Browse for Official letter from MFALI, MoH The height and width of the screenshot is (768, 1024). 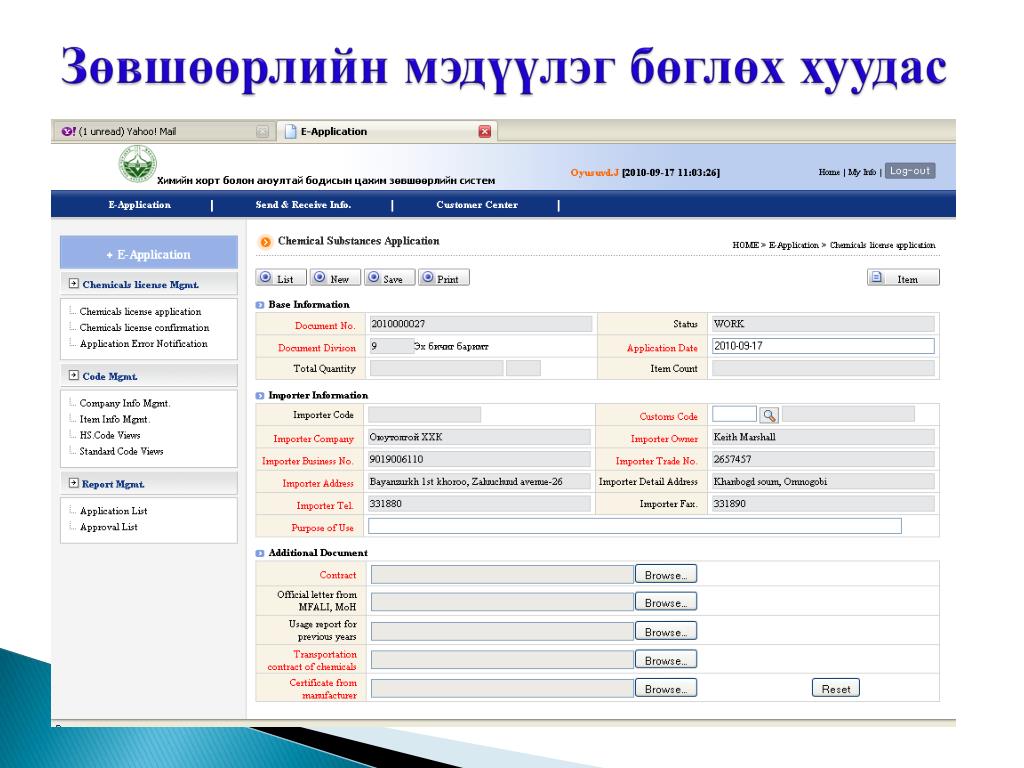coord(665,602)
